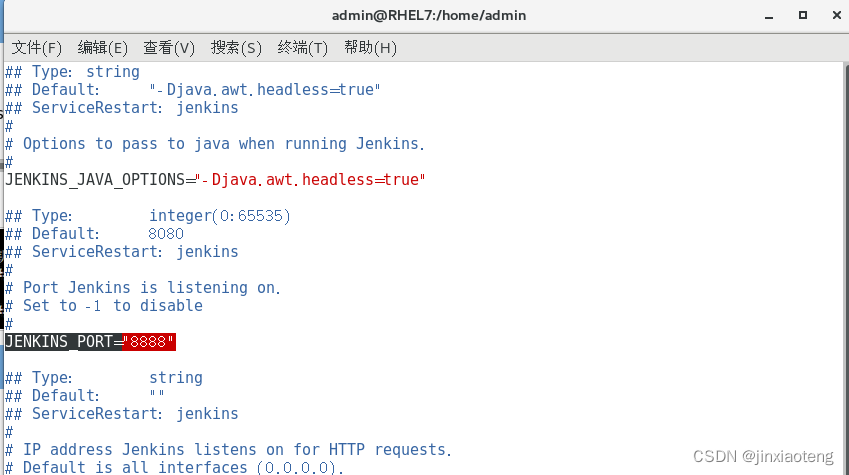Viewport: 849px width, 475px height.
Task: Click the highlighted "8888" port value
Action: [149, 342]
